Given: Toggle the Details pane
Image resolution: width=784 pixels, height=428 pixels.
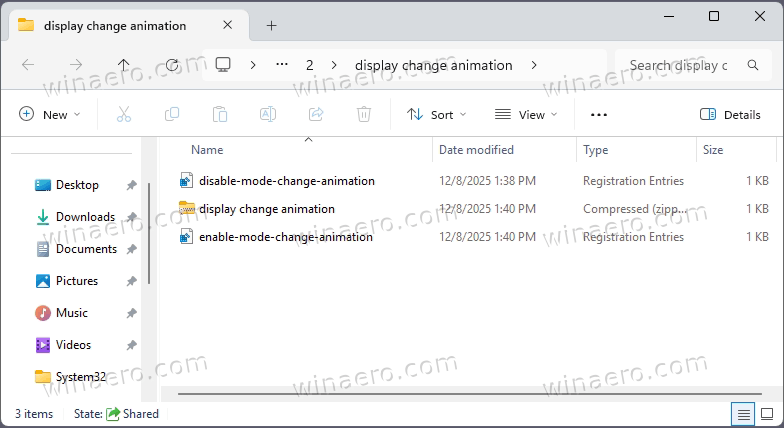Looking at the screenshot, I should tap(730, 114).
